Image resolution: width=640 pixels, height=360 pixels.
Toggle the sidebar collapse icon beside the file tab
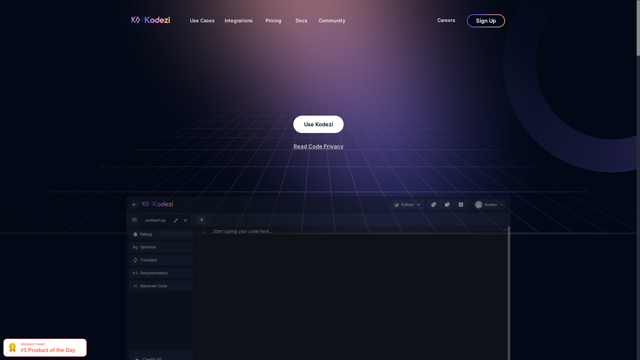134,220
